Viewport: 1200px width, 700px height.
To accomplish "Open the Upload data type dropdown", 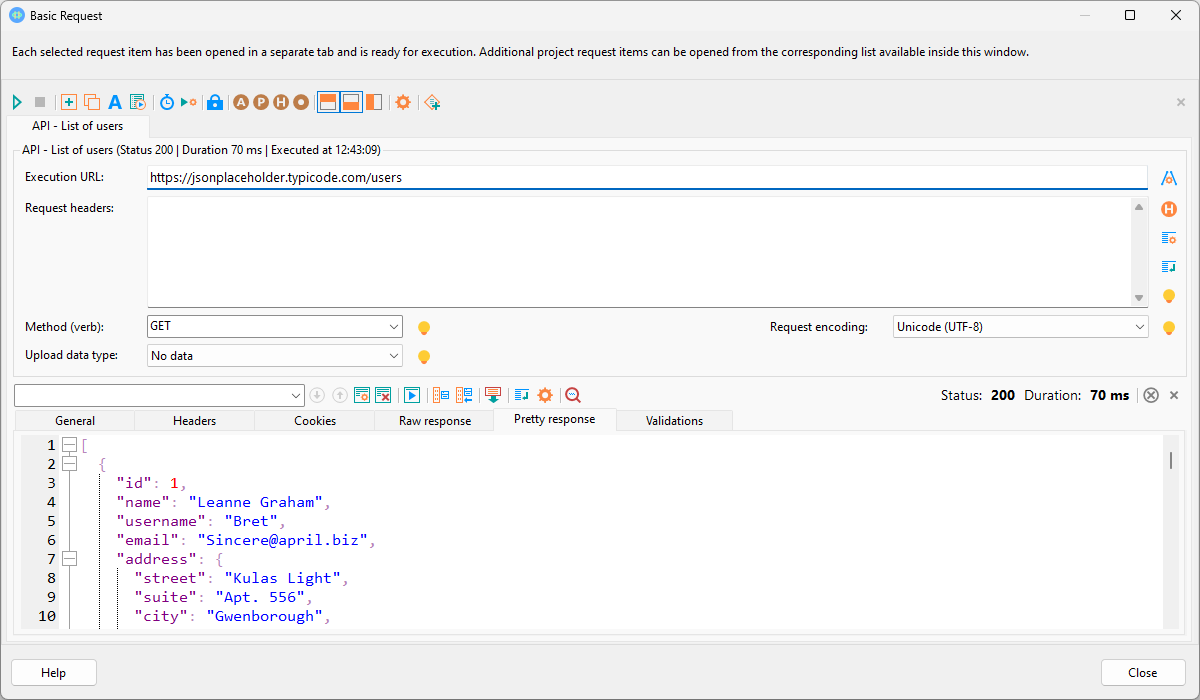I will point(275,355).
